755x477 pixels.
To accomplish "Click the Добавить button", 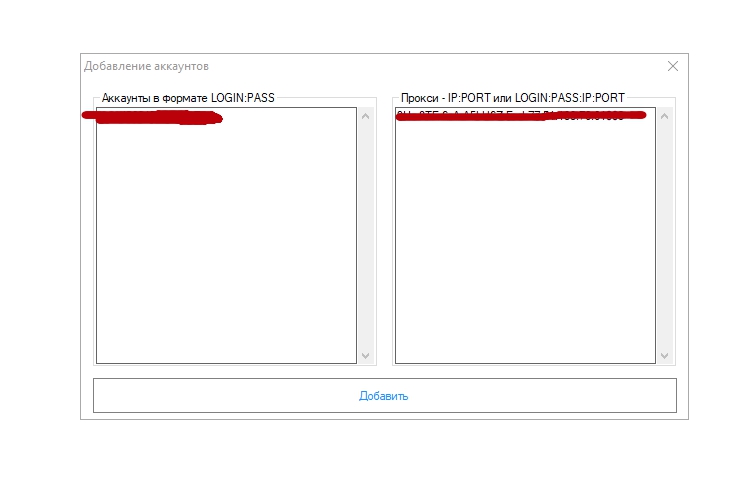I will [385, 396].
